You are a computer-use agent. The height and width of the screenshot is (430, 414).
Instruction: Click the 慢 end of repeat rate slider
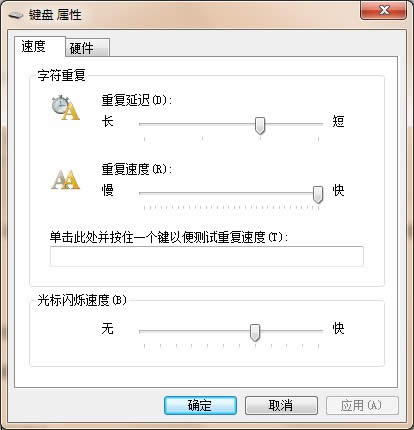[107, 190]
